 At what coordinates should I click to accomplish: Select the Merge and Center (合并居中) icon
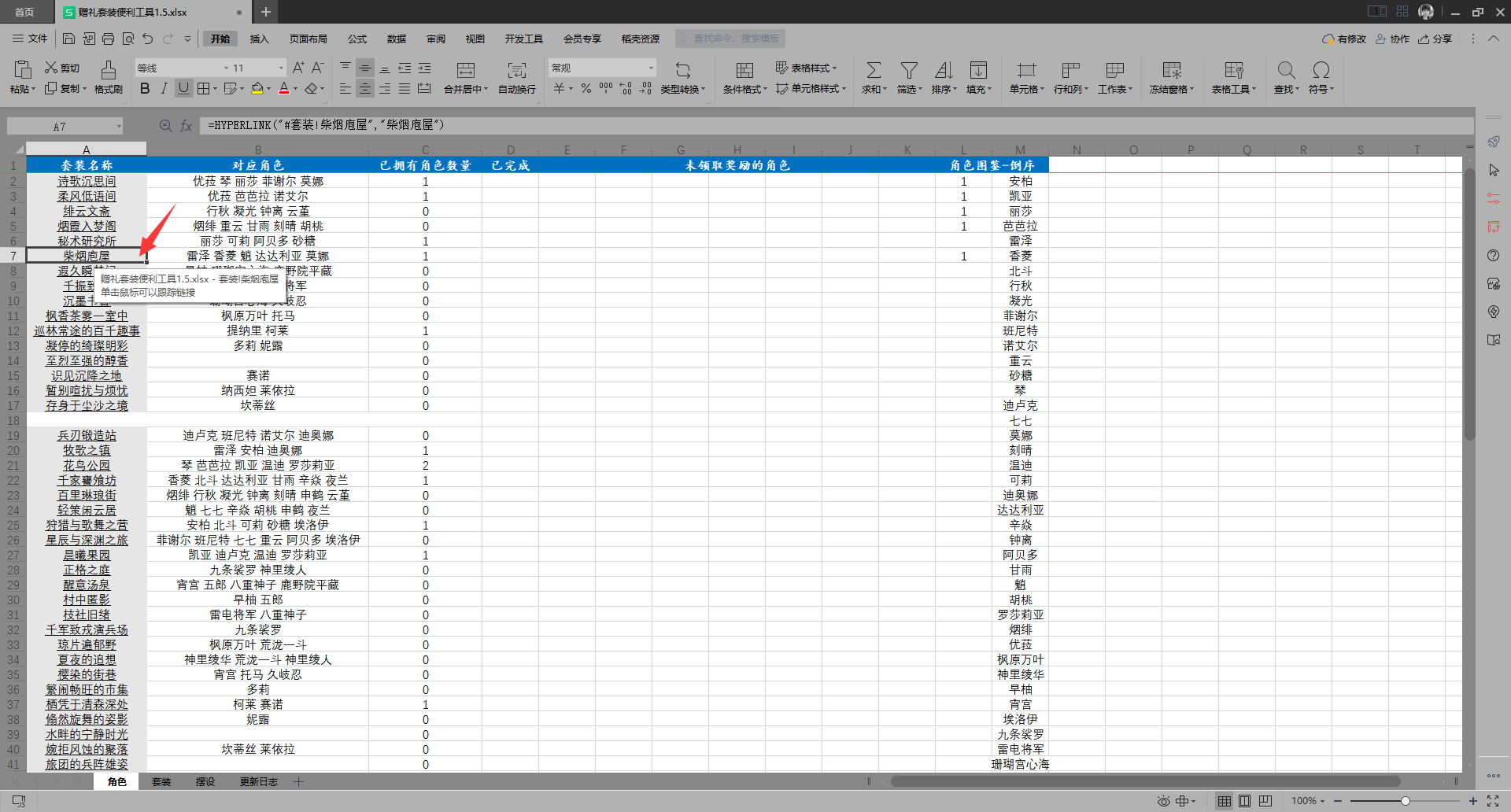point(466,70)
